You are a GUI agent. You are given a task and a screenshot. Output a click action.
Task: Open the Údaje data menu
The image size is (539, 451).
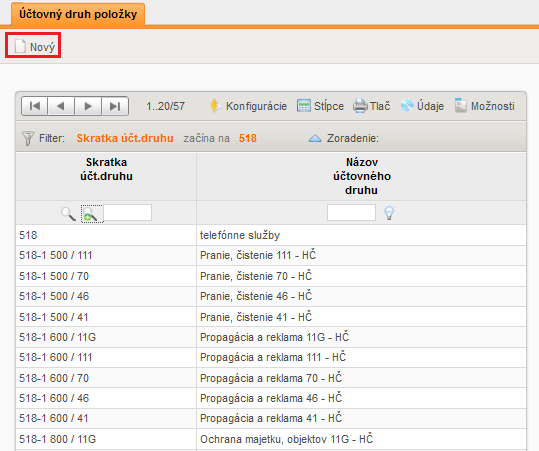(x=422, y=106)
